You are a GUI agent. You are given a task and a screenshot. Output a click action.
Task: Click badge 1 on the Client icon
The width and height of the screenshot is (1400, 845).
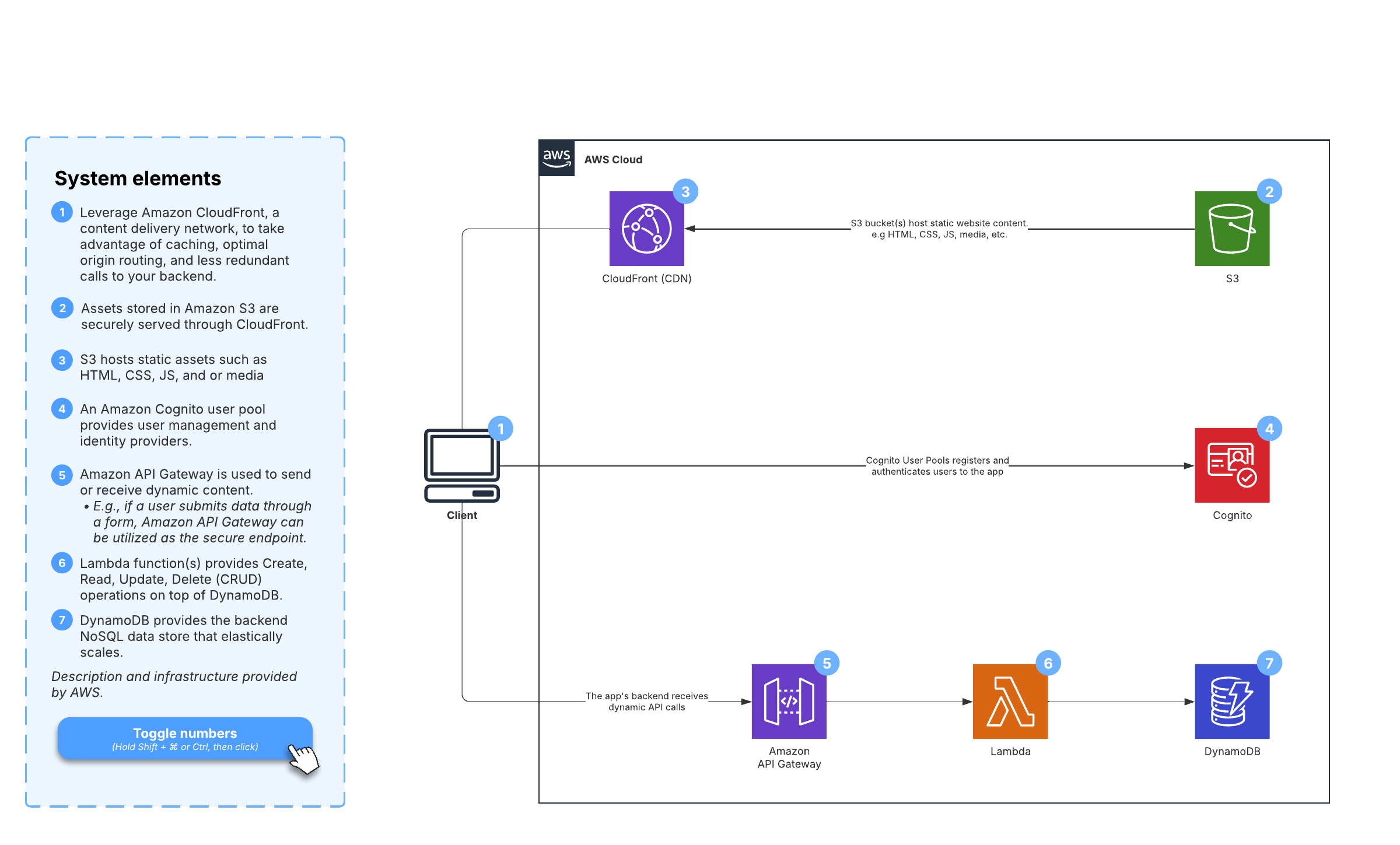501,429
